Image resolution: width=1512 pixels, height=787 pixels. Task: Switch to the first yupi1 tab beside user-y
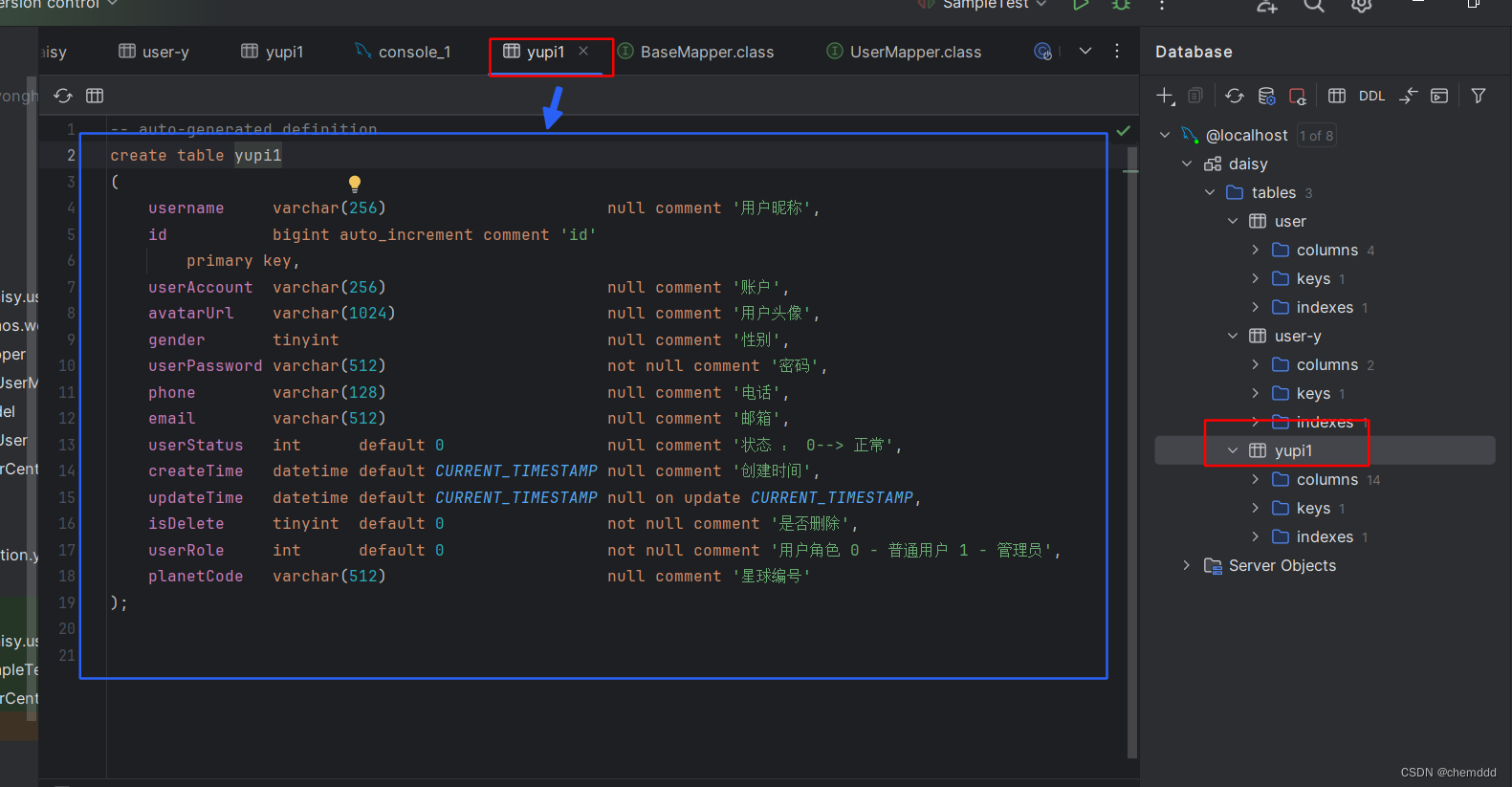273,52
